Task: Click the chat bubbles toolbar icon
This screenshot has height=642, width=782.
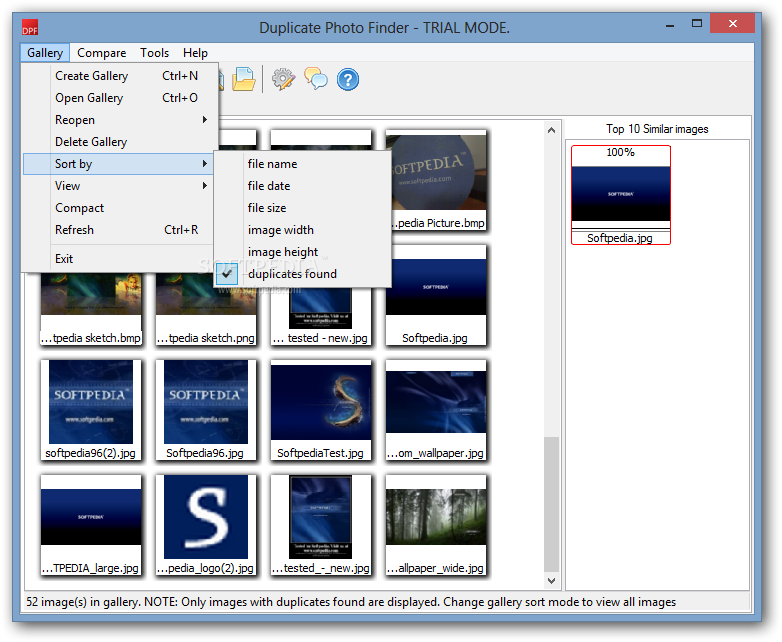Action: point(316,79)
